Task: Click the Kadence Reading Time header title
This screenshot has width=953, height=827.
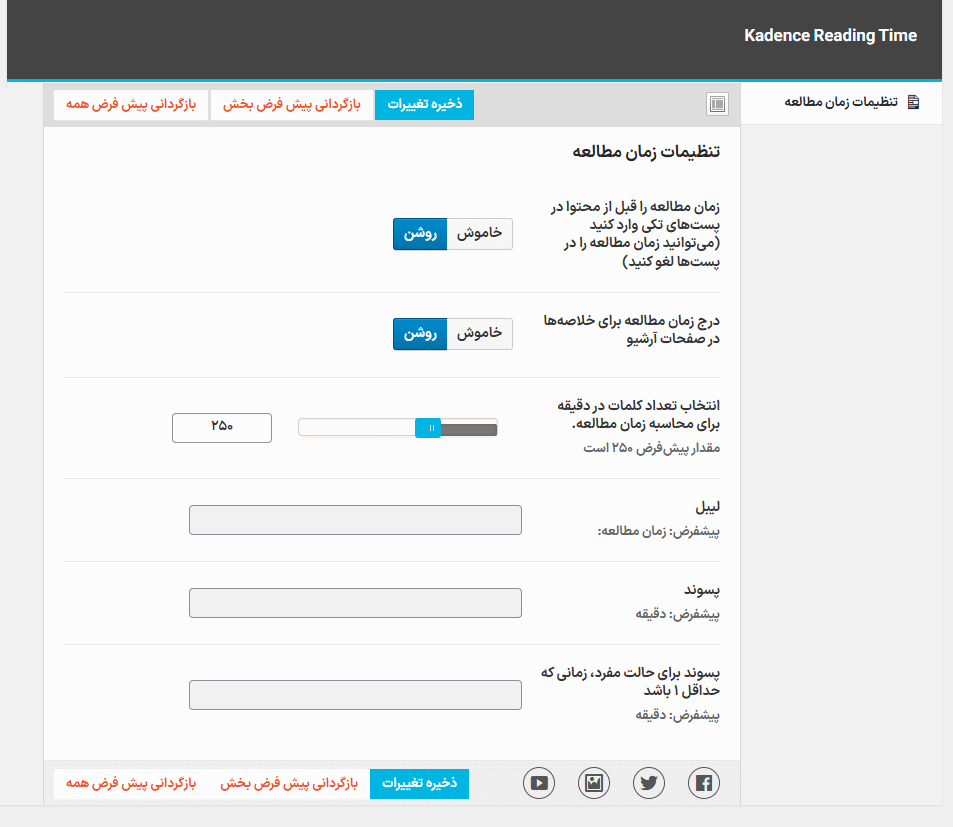Action: click(x=830, y=35)
